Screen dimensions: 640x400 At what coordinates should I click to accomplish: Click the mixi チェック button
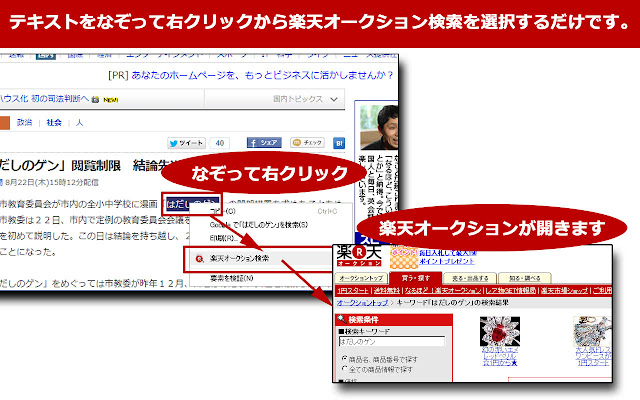pyautogui.click(x=307, y=142)
